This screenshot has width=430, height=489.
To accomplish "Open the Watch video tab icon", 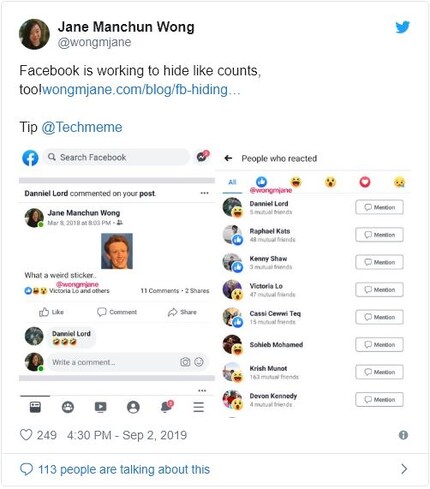I will [100, 407].
